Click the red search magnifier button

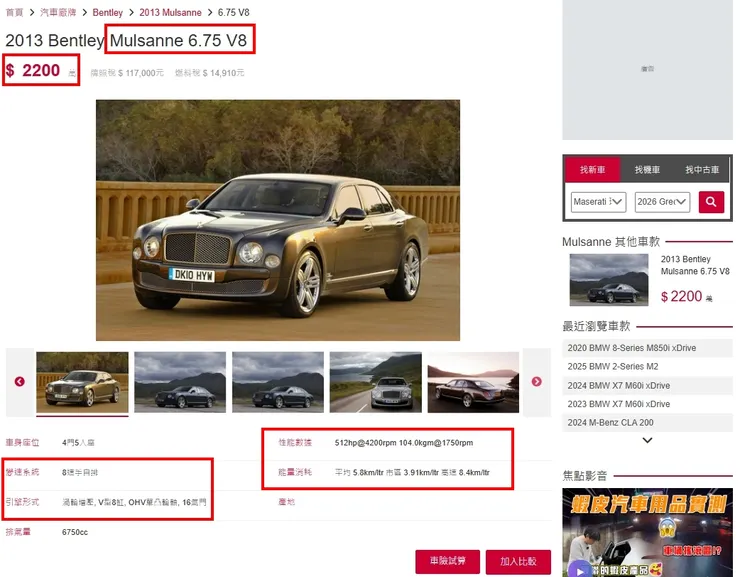click(711, 202)
